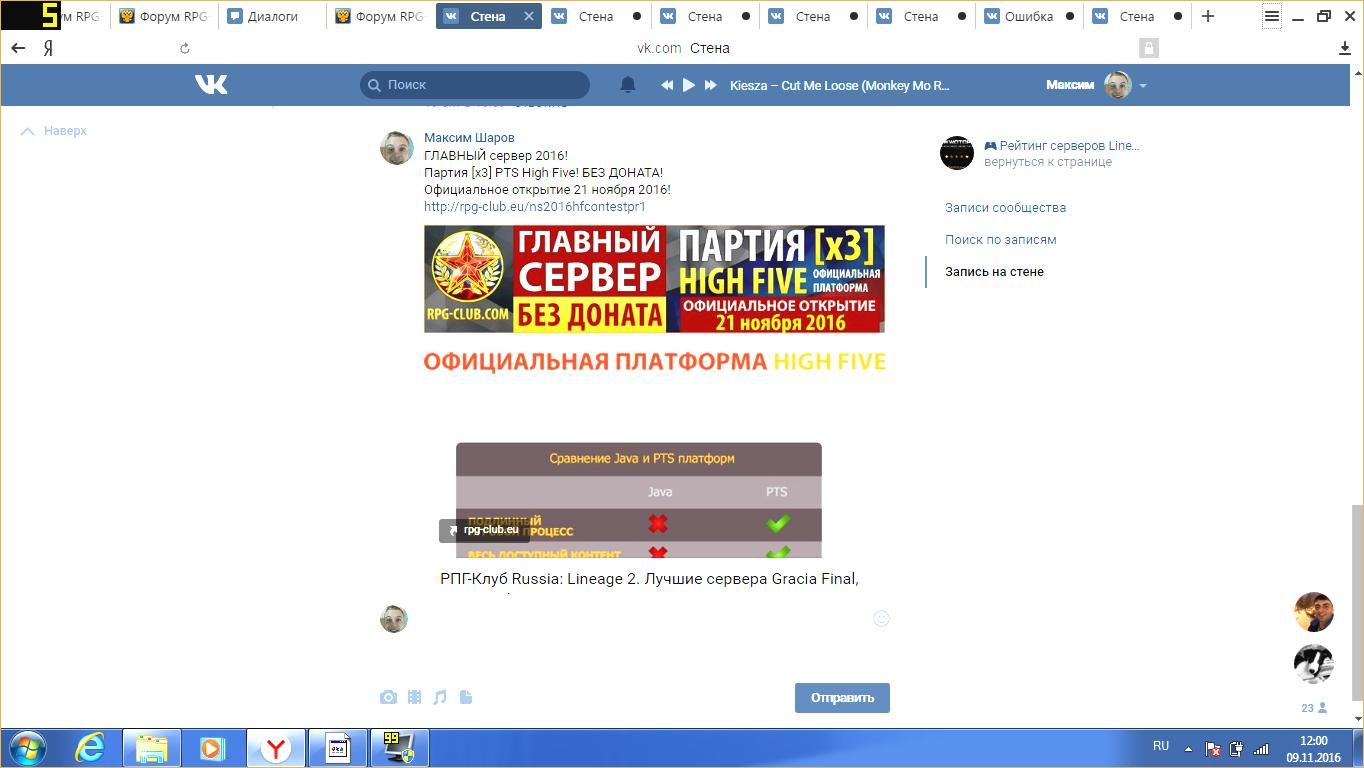Open the browser hamburger menu
1364x768 pixels.
(1272, 16)
